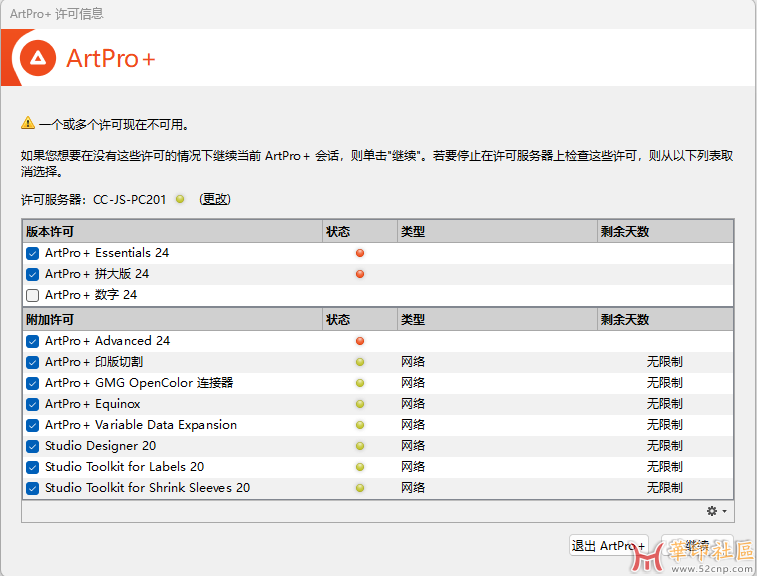Click 类型 header in add-on license table
Viewport: 757px width, 576px height.
click(x=497, y=320)
